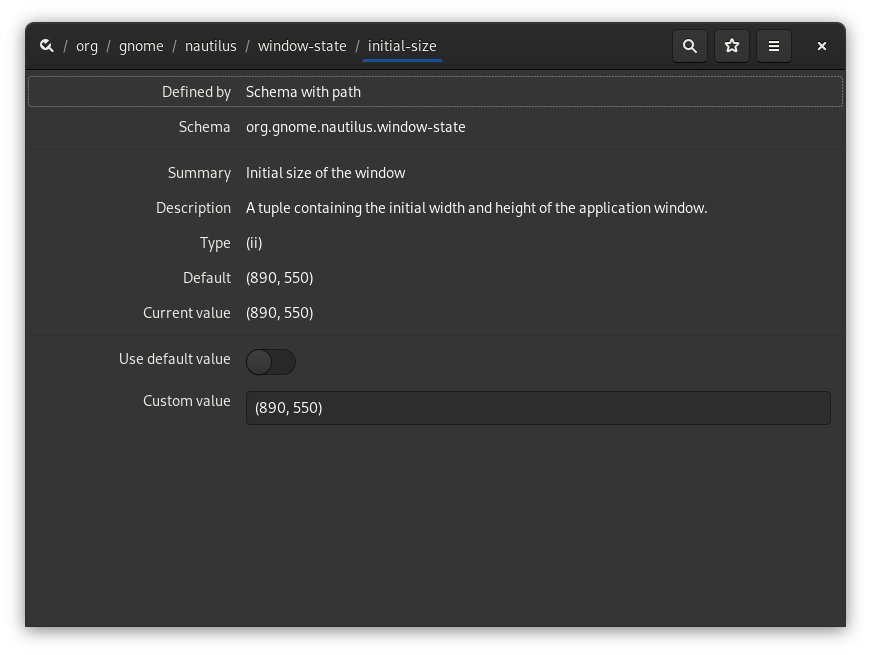871x655 pixels.
Task: Select the Type (ii) row
Action: [435, 242]
